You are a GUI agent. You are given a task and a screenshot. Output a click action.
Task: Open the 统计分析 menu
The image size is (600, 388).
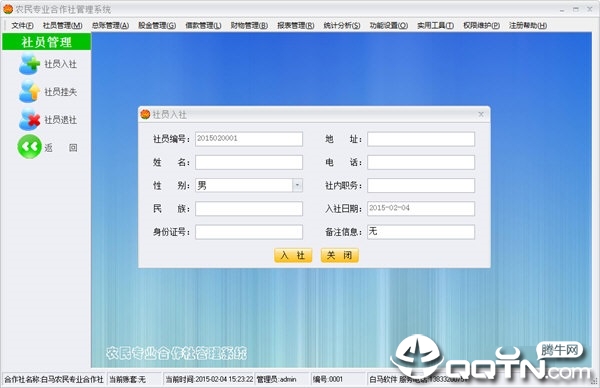(342, 25)
